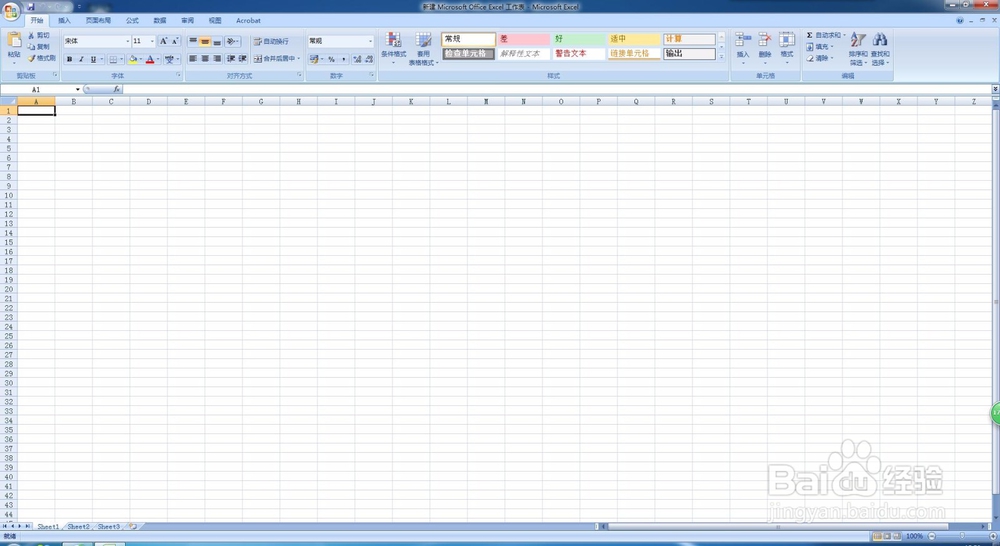The width and height of the screenshot is (1000, 546).
Task: Open Font group dialog launcher
Action: coord(178,75)
